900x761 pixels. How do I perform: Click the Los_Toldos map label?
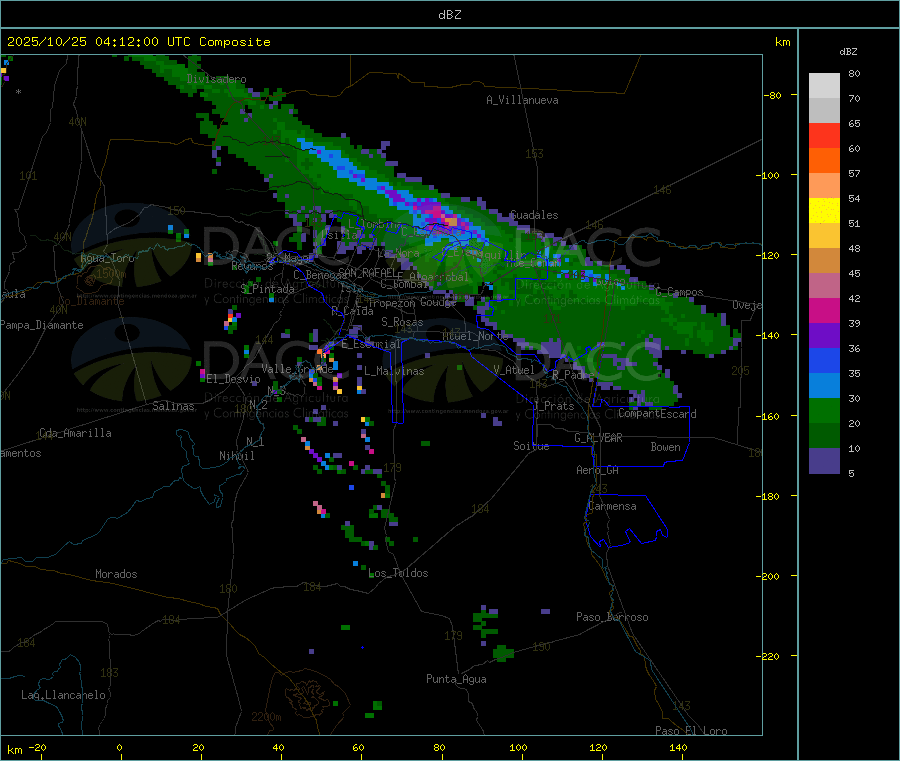pyautogui.click(x=398, y=573)
